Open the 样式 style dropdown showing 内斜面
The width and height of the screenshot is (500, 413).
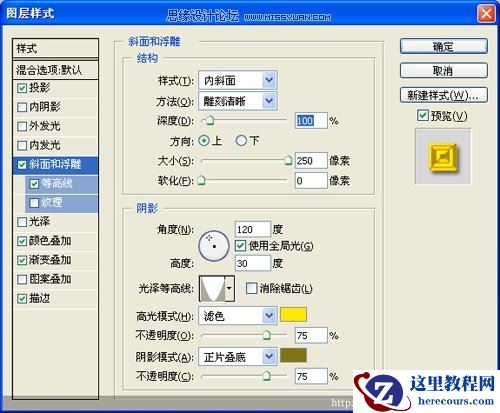point(237,80)
